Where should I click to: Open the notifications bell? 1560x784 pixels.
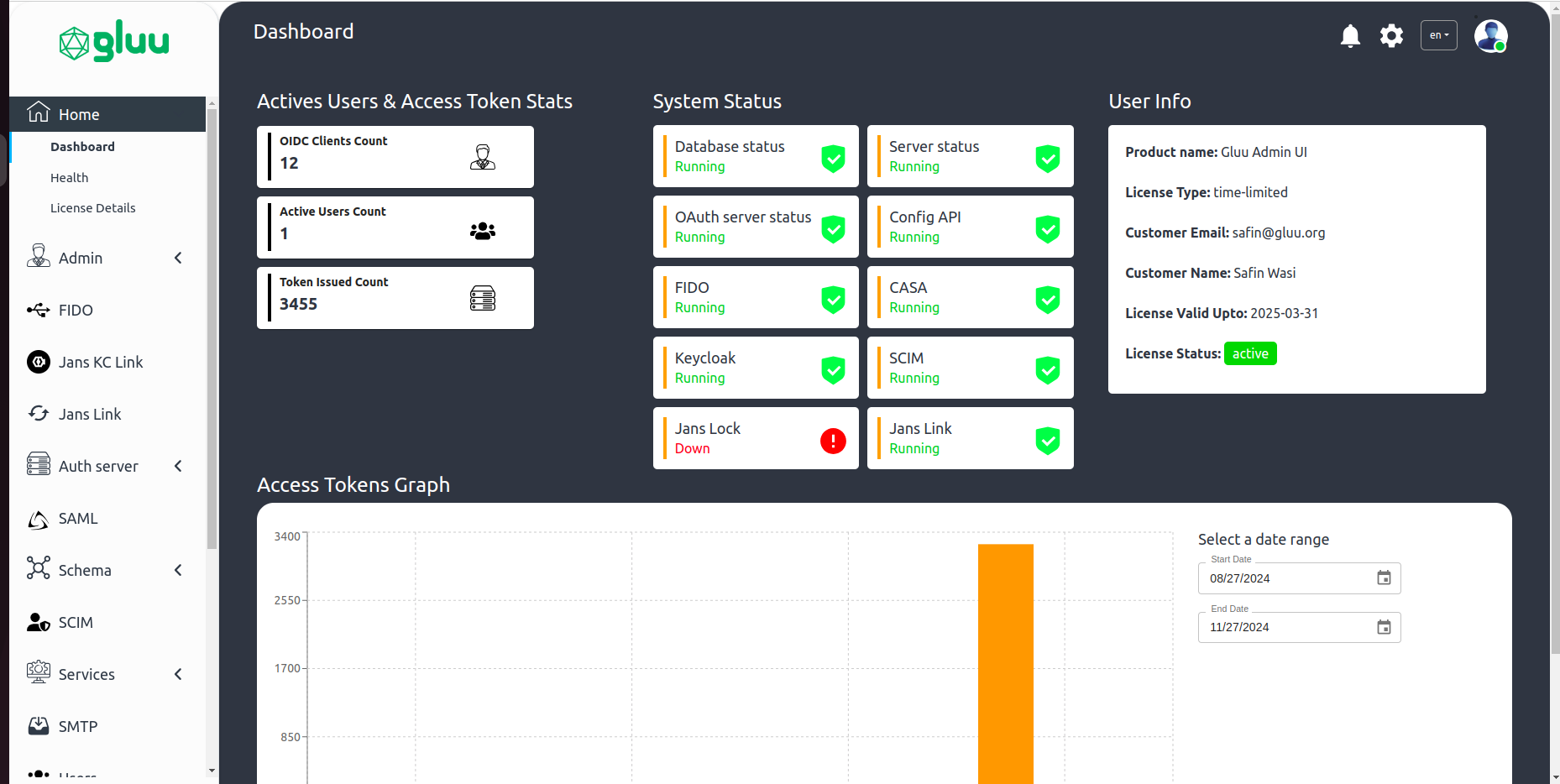click(1350, 36)
